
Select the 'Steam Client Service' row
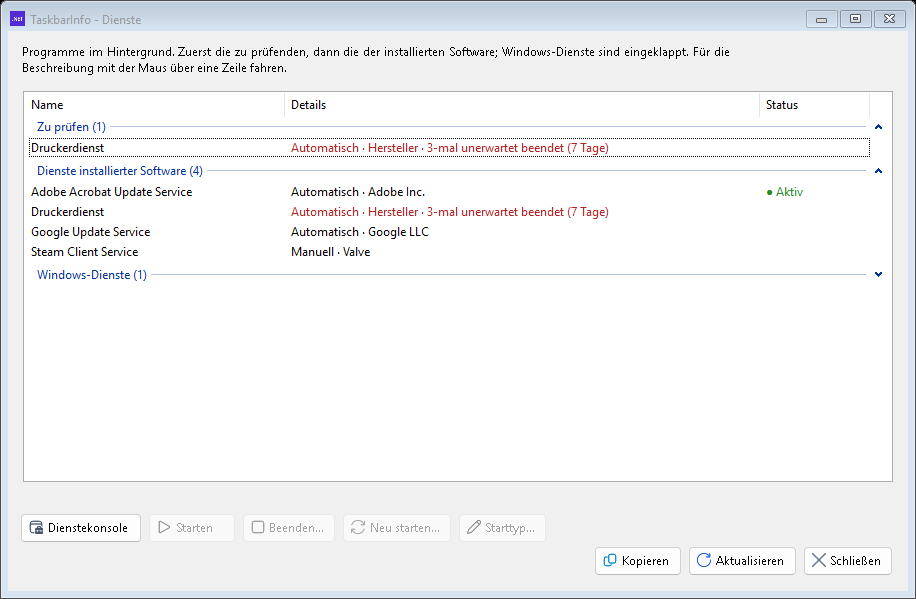point(449,252)
